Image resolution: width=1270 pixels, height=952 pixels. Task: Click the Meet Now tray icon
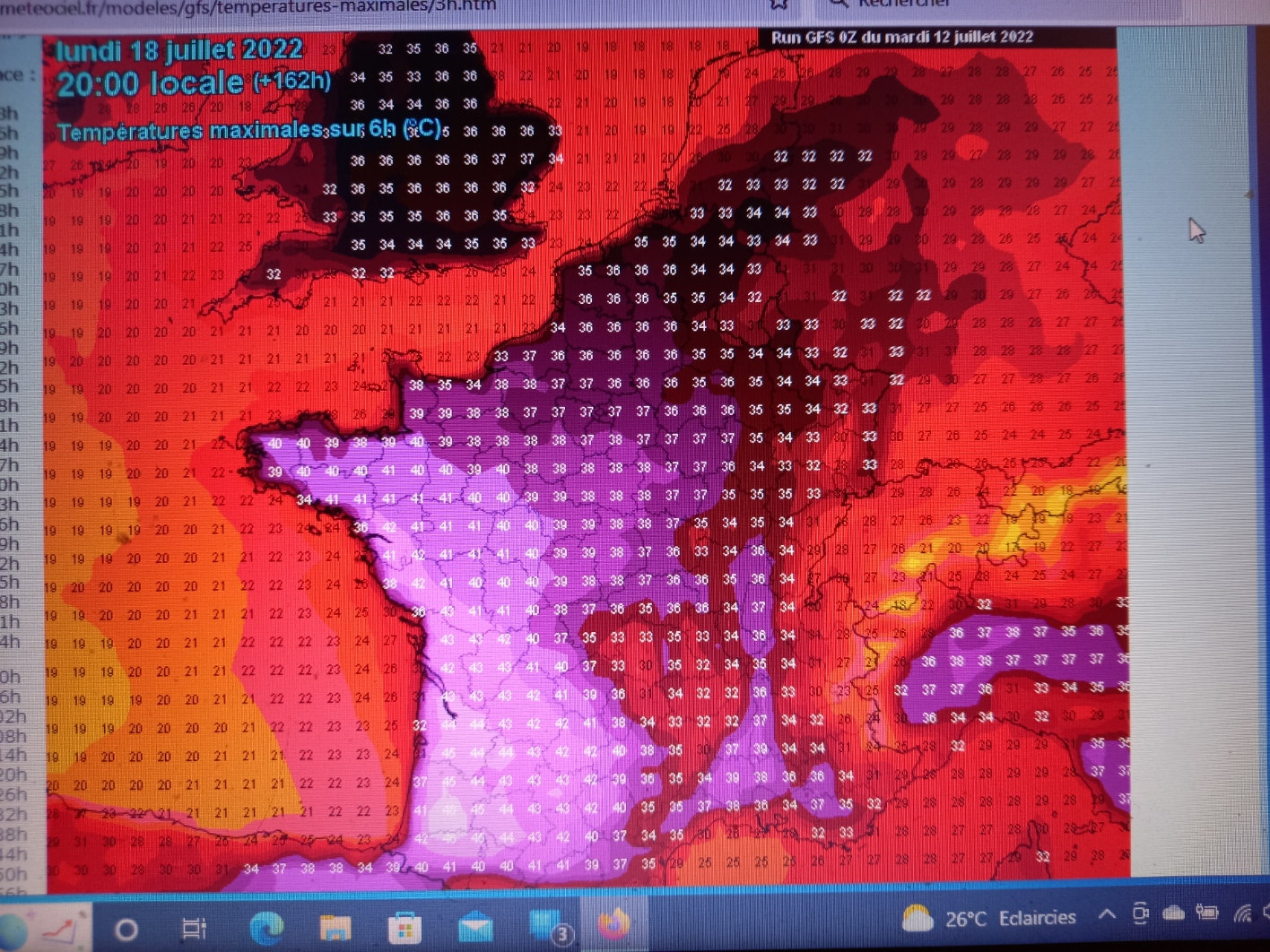[x=1140, y=914]
